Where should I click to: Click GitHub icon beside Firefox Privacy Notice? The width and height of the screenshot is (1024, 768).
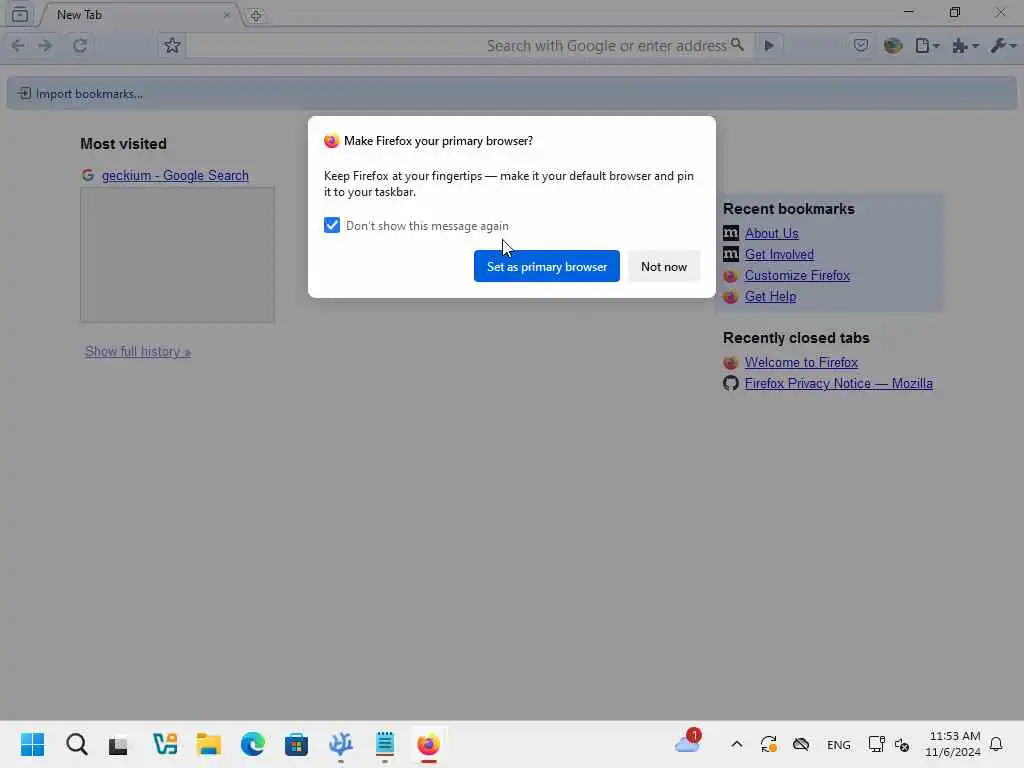[x=731, y=383]
